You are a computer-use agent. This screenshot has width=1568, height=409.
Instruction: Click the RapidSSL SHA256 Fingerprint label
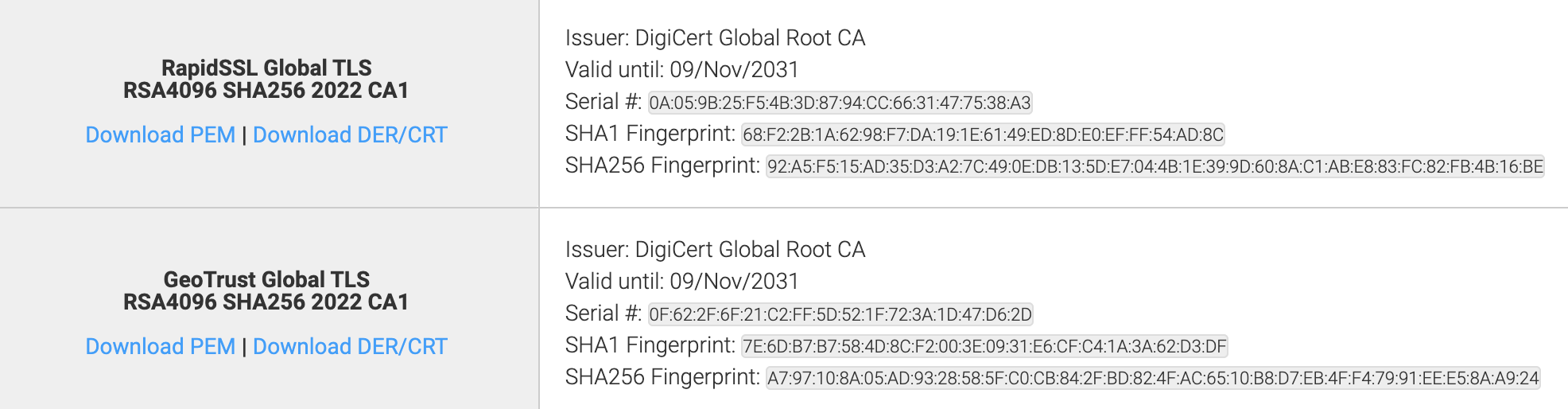point(662,166)
